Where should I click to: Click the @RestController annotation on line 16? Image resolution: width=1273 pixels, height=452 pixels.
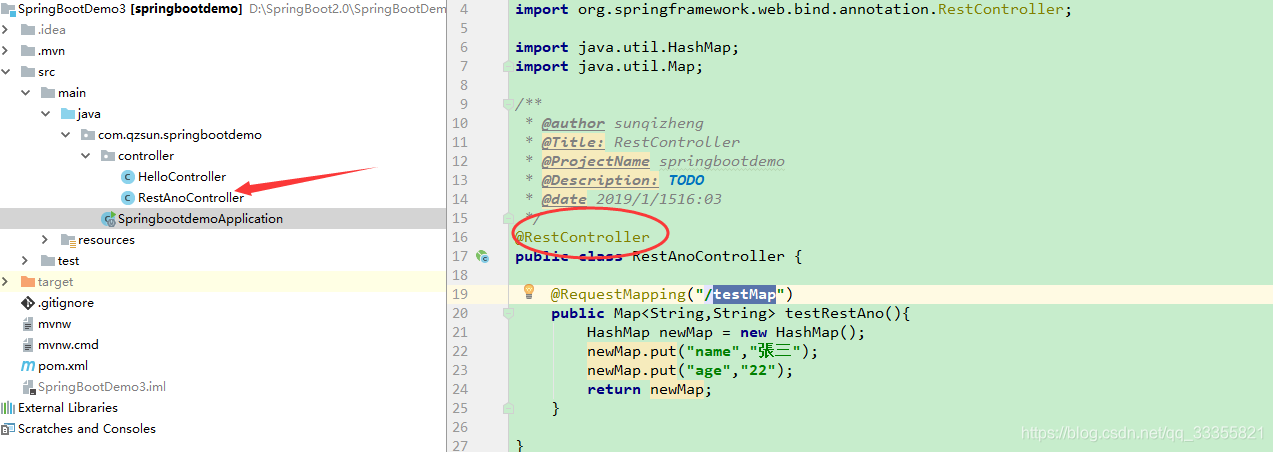click(582, 237)
